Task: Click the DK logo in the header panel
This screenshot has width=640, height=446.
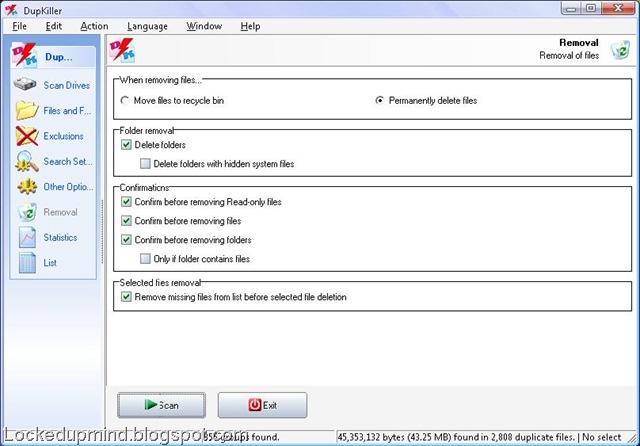Action: pyautogui.click(x=122, y=50)
